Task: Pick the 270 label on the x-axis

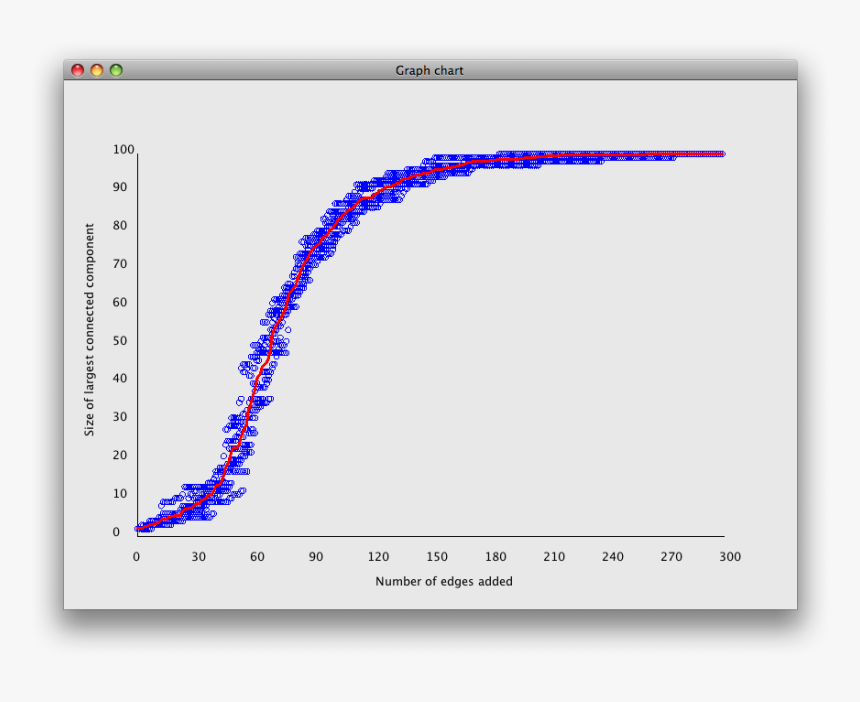Action: click(672, 557)
